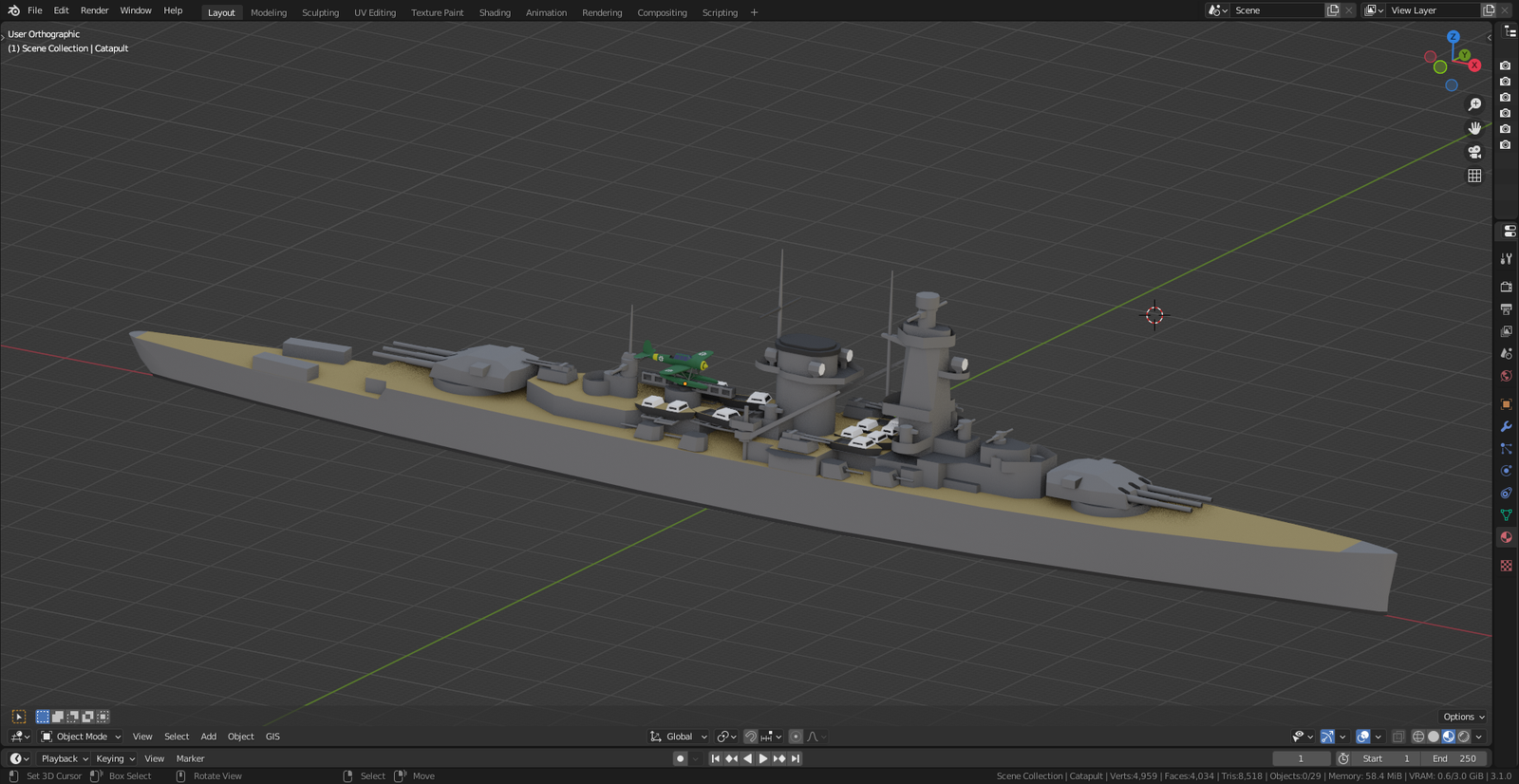The image size is (1519, 784).
Task: Open the Scene properties tab
Action: 1506,354
